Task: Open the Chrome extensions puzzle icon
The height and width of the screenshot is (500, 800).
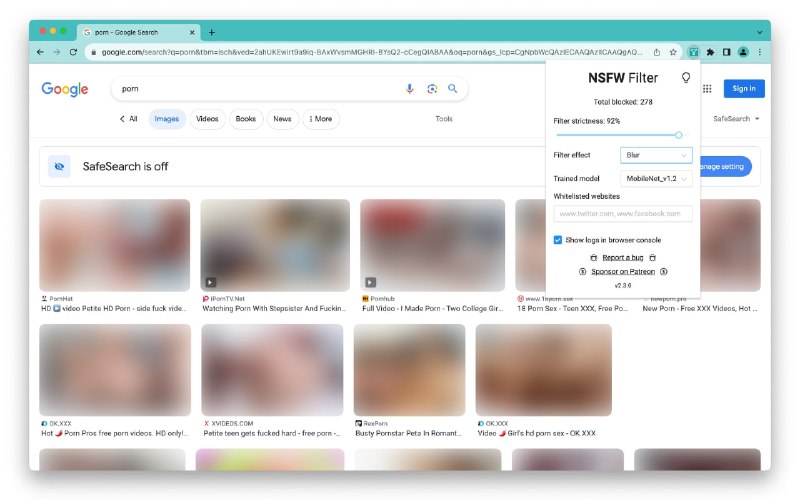Action: click(709, 52)
